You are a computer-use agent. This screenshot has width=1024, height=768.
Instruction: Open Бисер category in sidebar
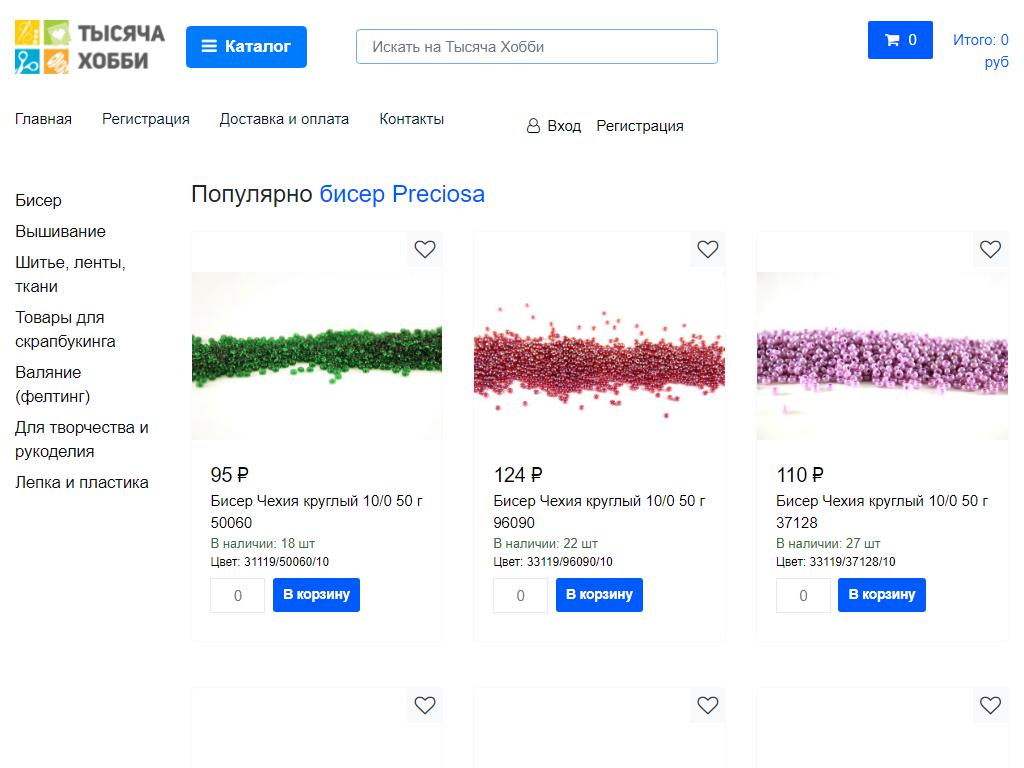(38, 200)
